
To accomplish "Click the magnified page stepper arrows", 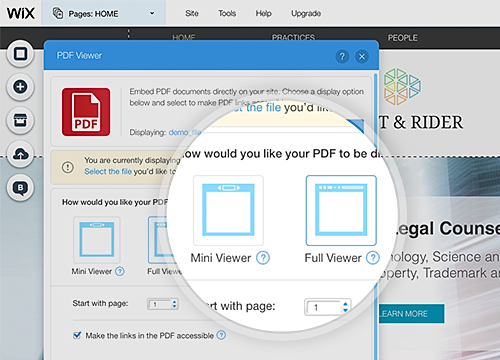I will point(346,307).
